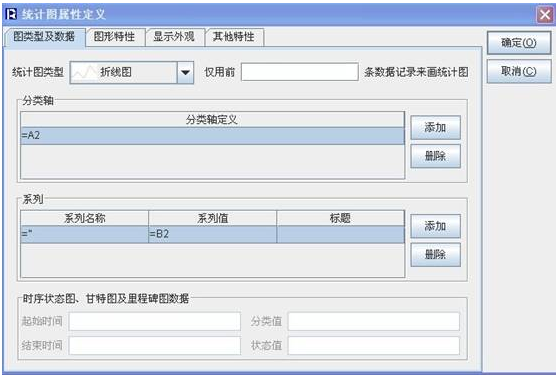
Task: Switch to the 图类型及数据 tab
Action: tap(44, 37)
